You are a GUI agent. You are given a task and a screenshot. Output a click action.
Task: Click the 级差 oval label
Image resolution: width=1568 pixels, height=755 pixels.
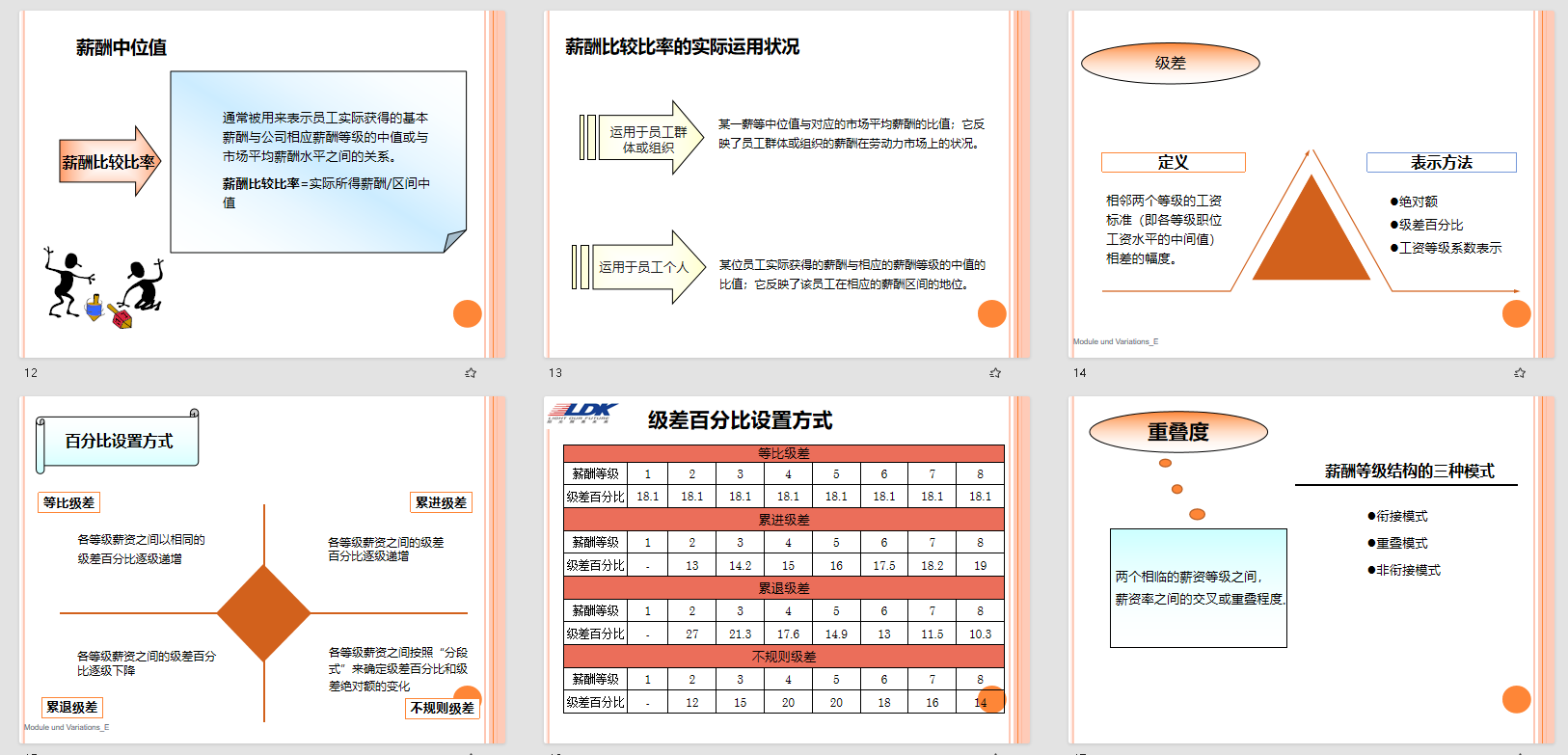tap(1171, 64)
